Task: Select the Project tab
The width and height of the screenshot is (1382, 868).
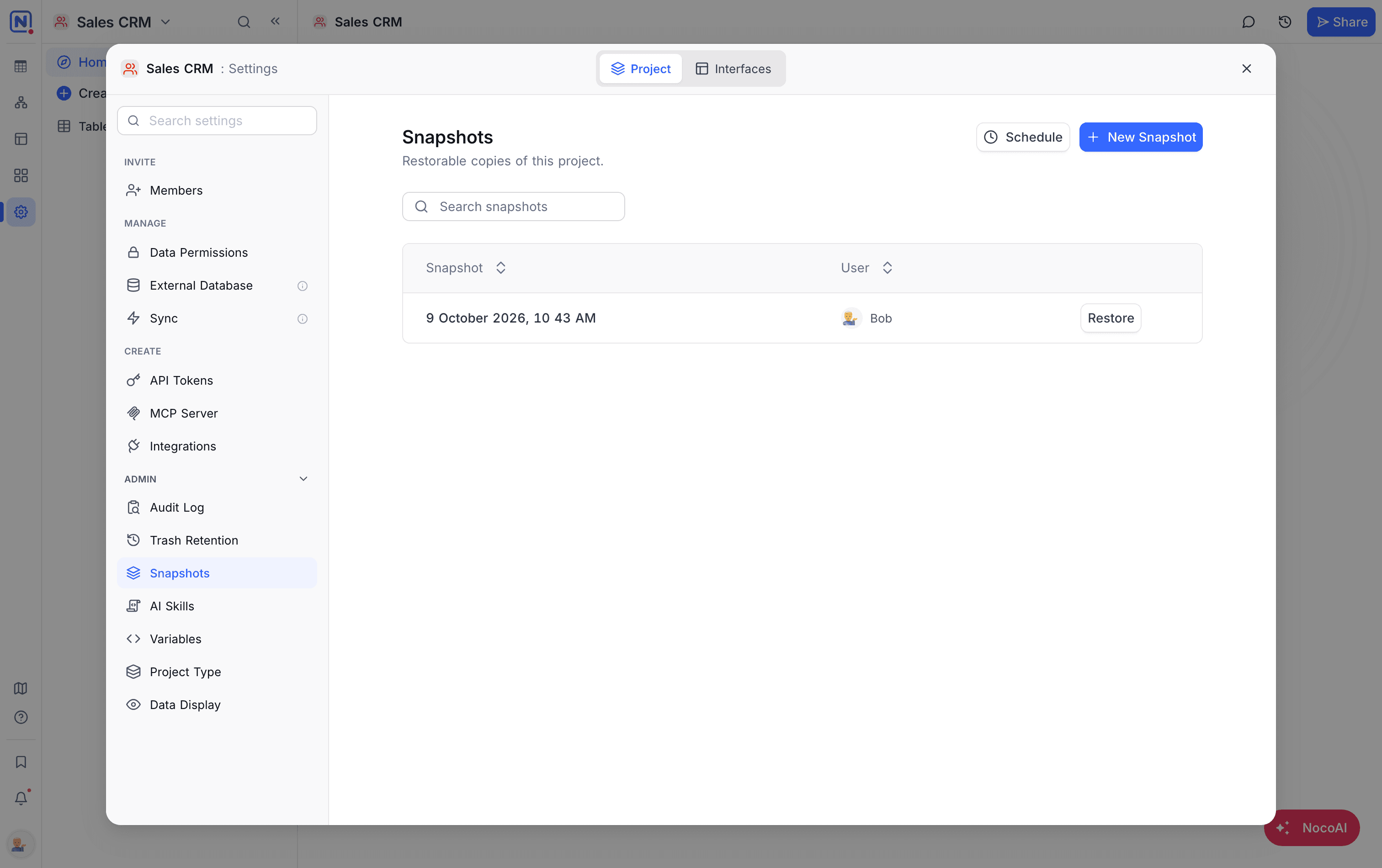Action: pyautogui.click(x=640, y=69)
